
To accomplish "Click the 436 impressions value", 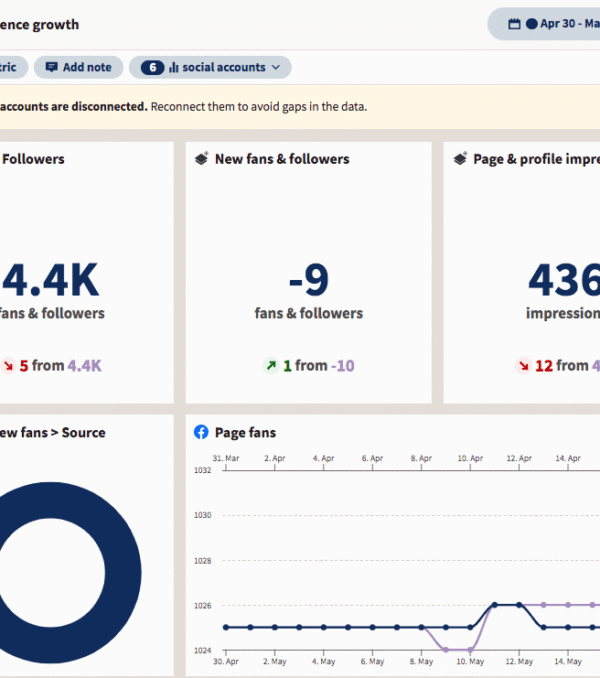I will [x=564, y=280].
